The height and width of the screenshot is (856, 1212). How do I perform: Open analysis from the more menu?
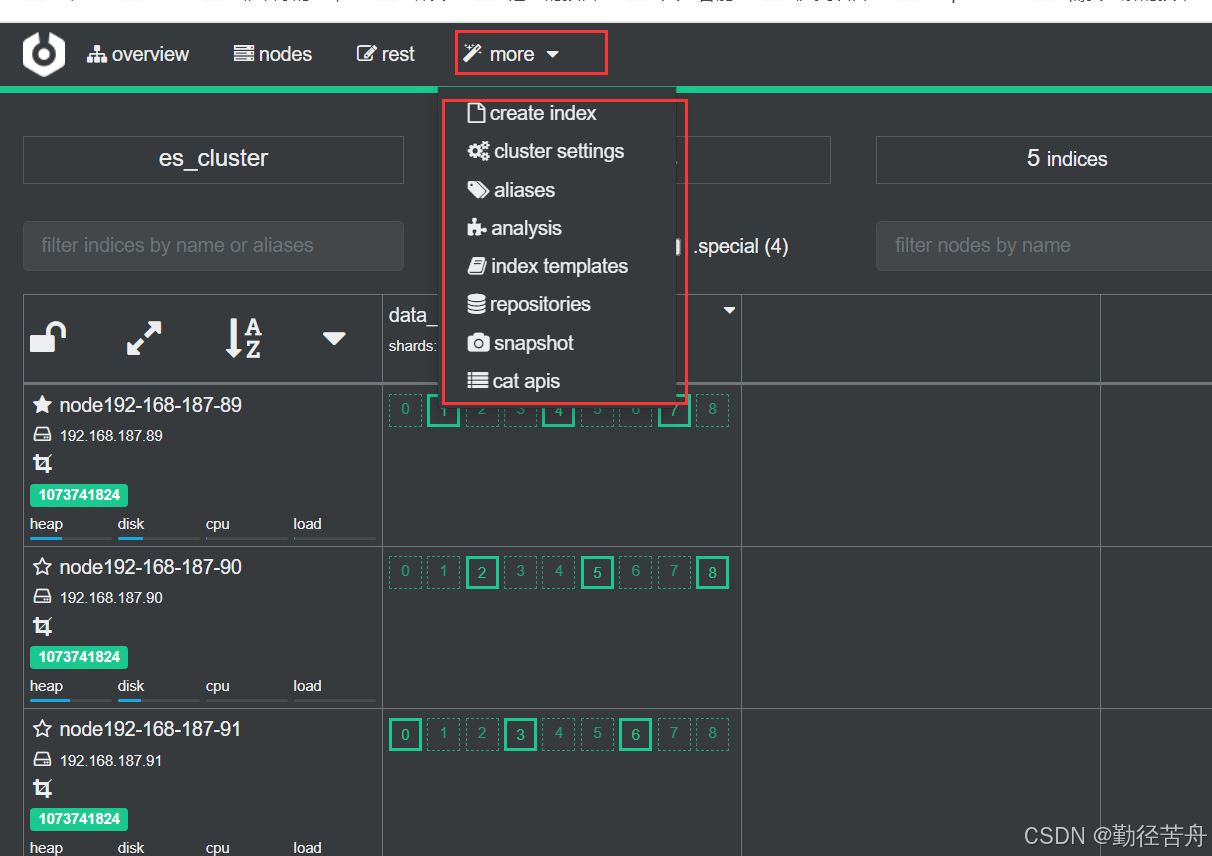[514, 228]
